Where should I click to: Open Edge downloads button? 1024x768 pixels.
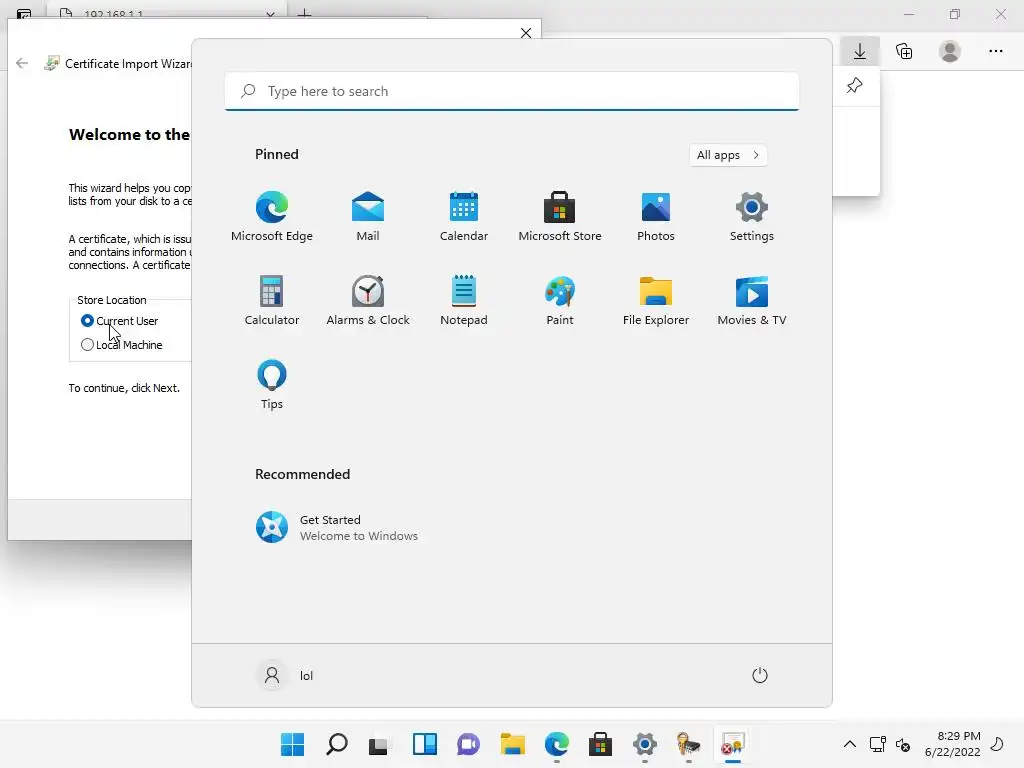pyautogui.click(x=860, y=52)
